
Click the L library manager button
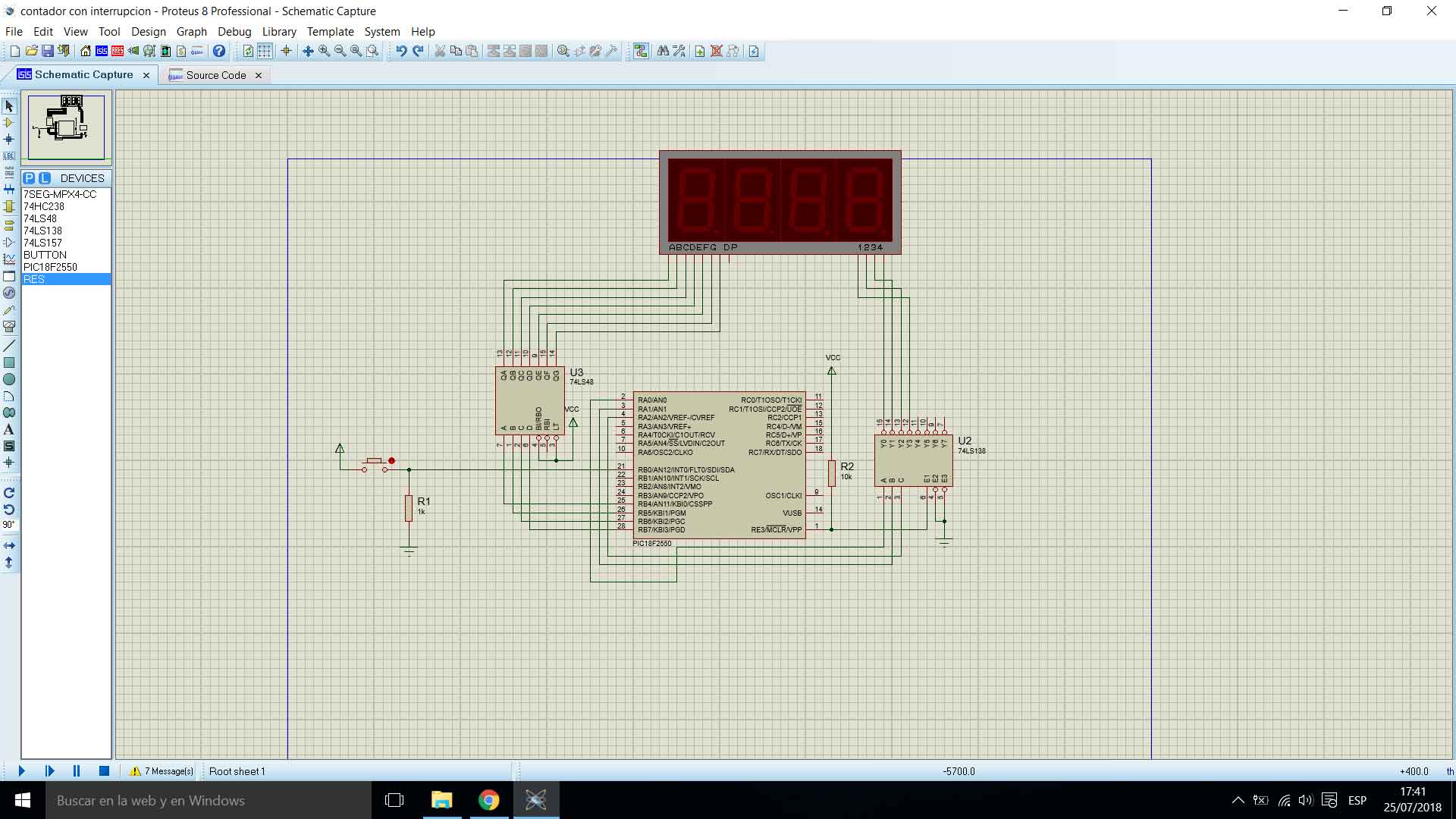point(45,178)
